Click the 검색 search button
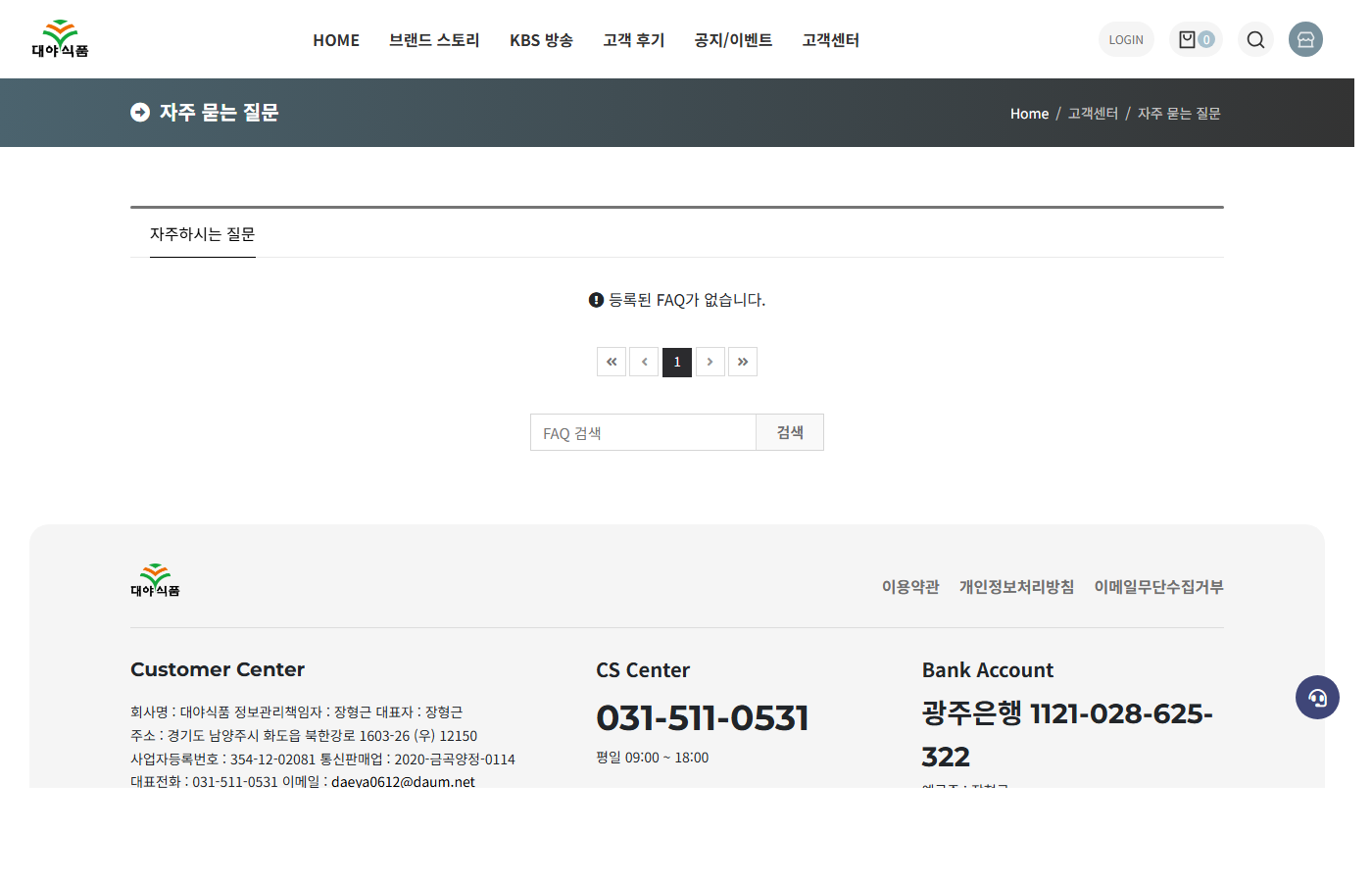 point(790,432)
